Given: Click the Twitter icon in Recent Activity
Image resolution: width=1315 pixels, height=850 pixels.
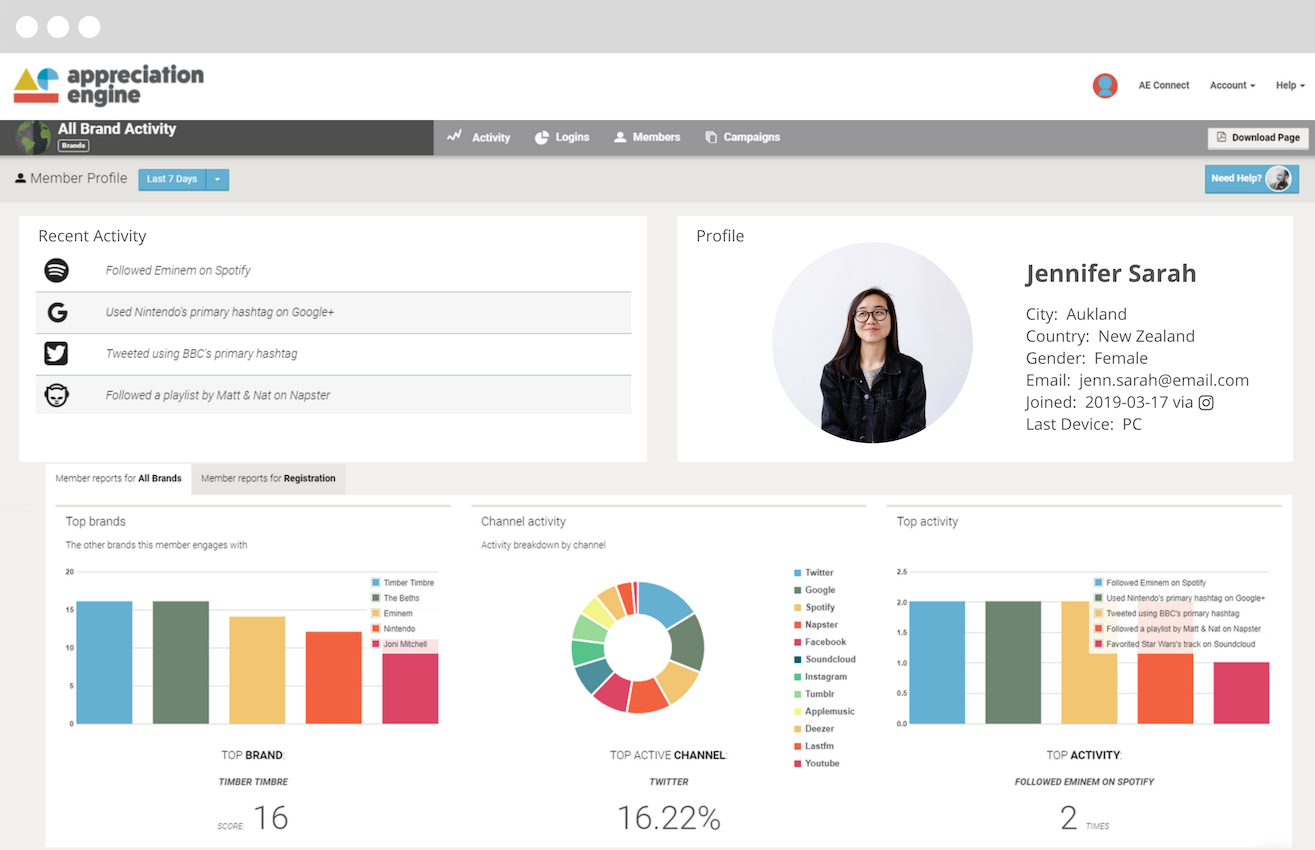Looking at the screenshot, I should pyautogui.click(x=56, y=353).
